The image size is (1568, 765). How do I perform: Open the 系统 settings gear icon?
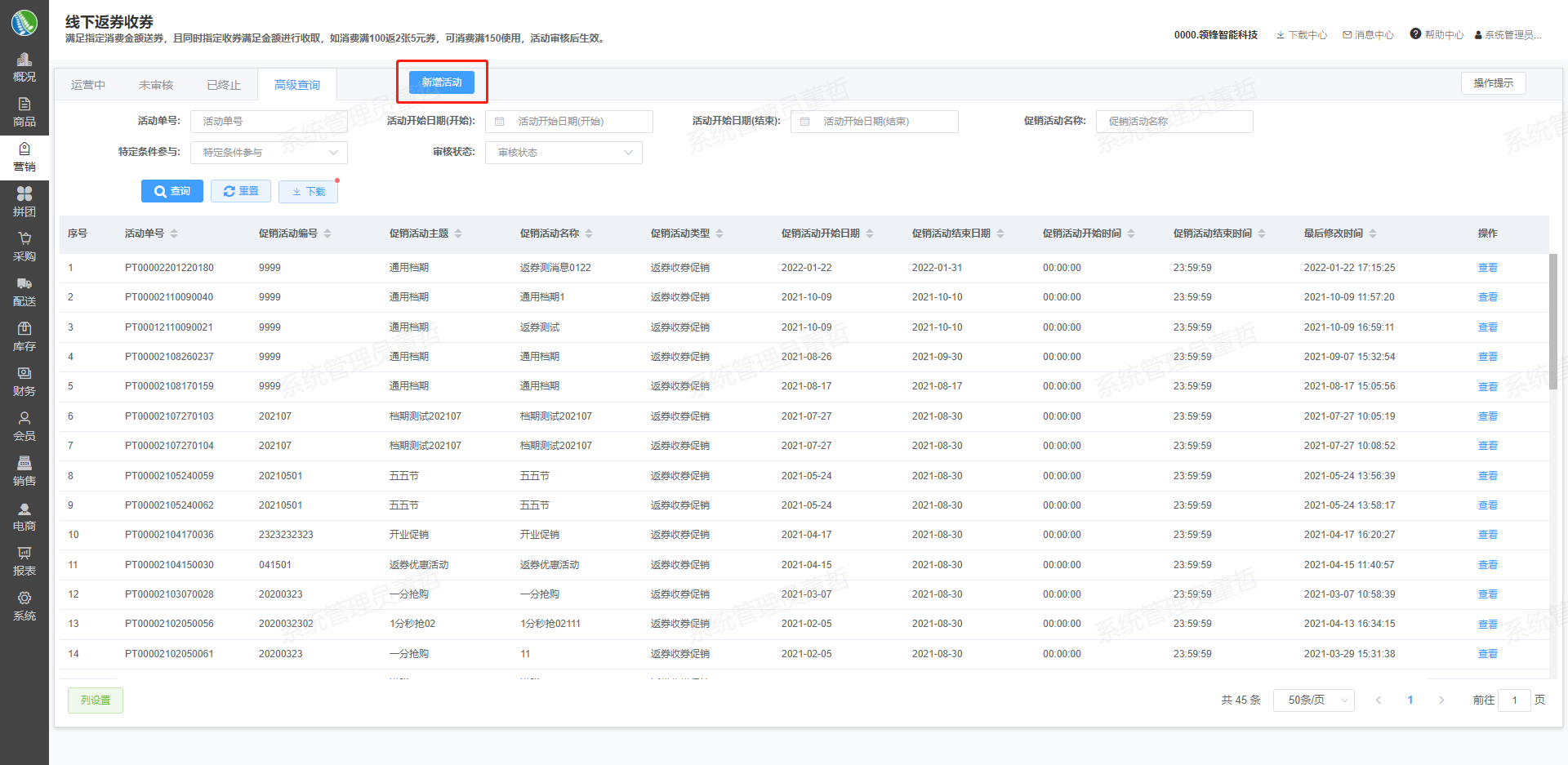[24, 598]
